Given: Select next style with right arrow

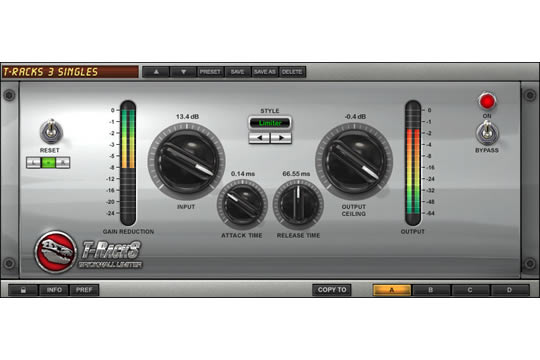Looking at the screenshot, I should 281,138.
